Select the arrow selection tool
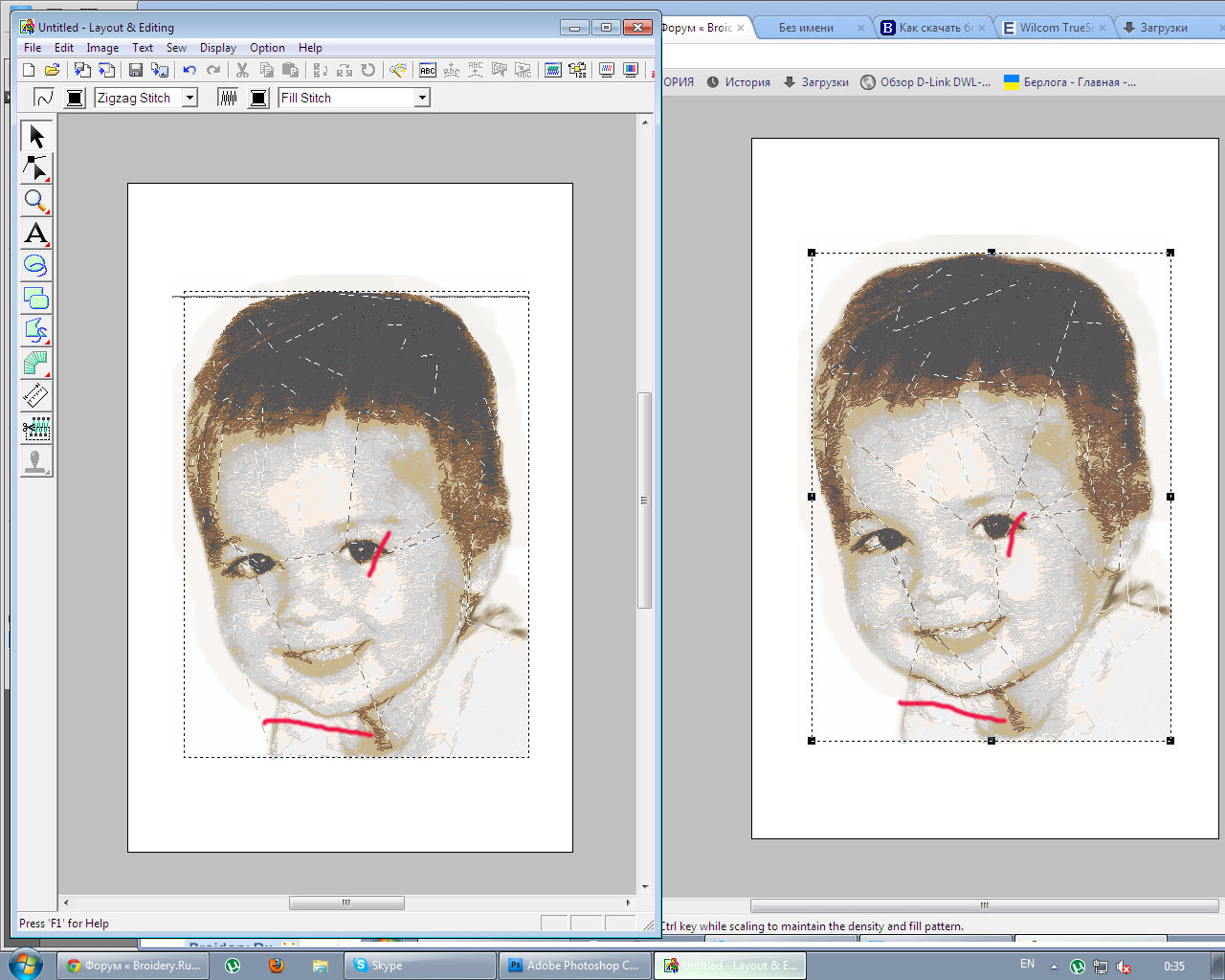The height and width of the screenshot is (980, 1225). 36,137
